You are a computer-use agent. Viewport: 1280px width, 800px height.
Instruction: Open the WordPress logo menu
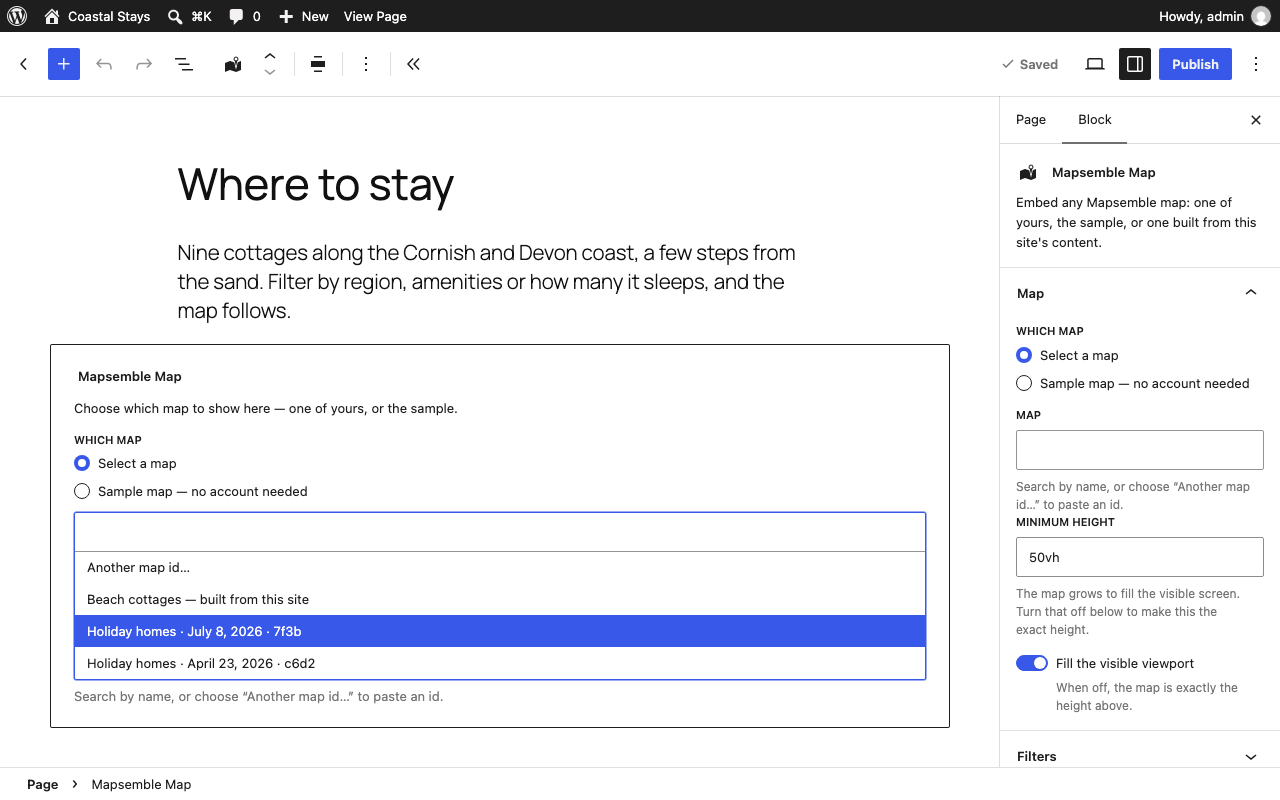click(16, 16)
